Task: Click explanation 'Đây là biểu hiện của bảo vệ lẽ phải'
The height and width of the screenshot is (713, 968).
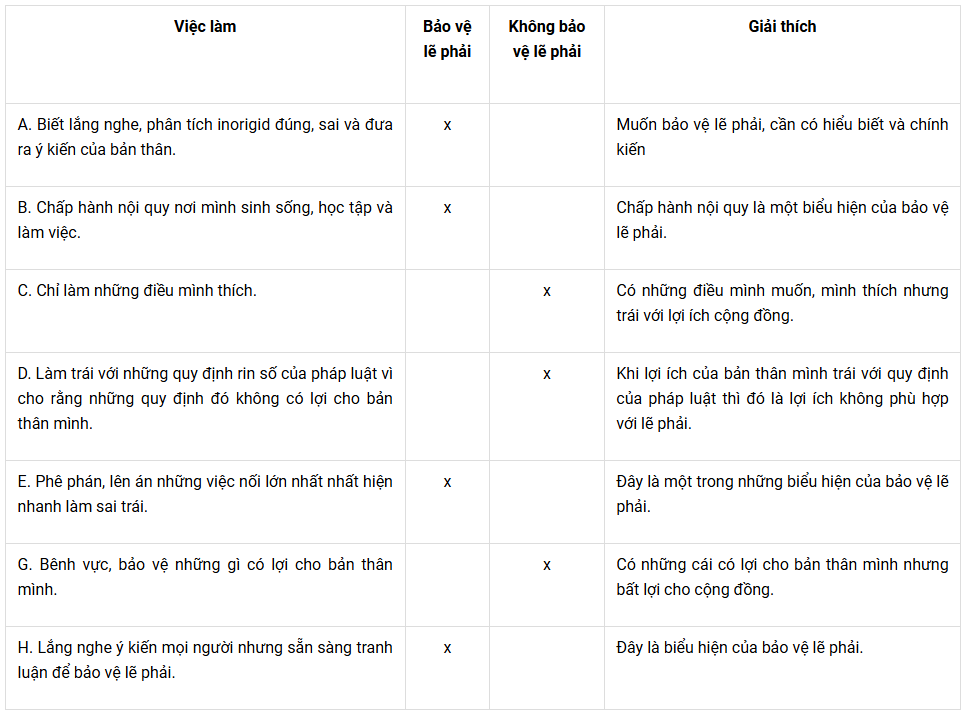Action: click(740, 648)
